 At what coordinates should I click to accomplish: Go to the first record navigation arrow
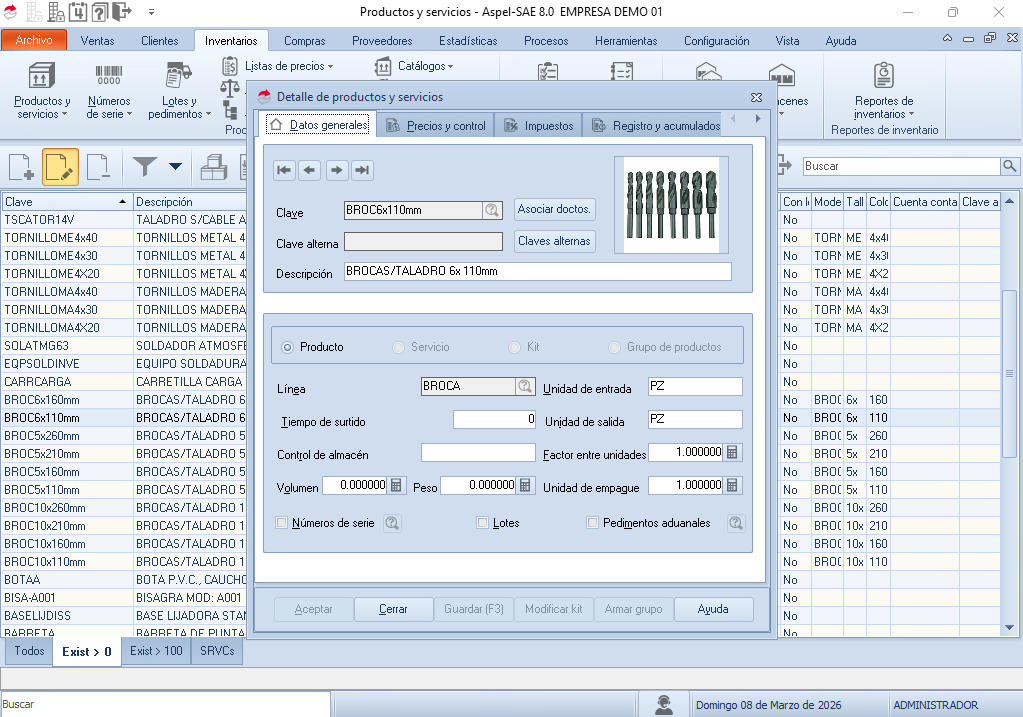tap(285, 171)
